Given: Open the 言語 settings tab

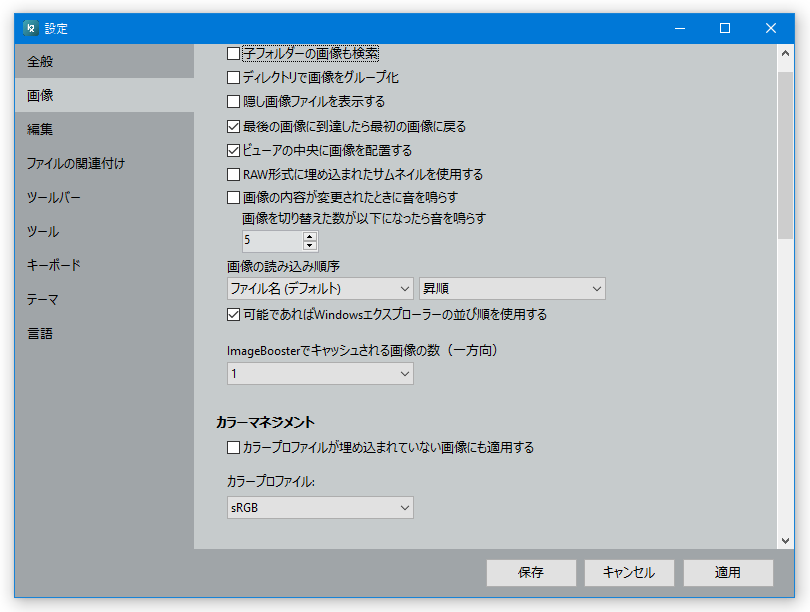Looking at the screenshot, I should coord(104,333).
